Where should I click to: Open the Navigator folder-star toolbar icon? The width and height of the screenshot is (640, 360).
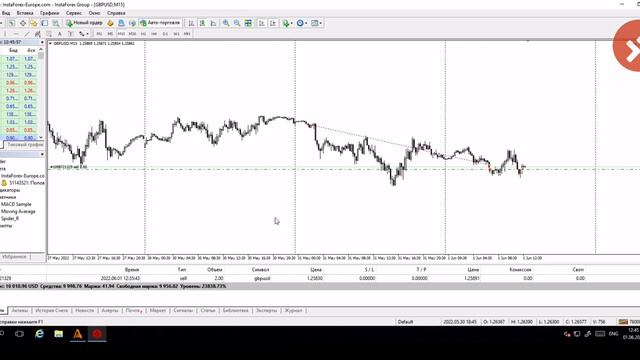pos(33,23)
